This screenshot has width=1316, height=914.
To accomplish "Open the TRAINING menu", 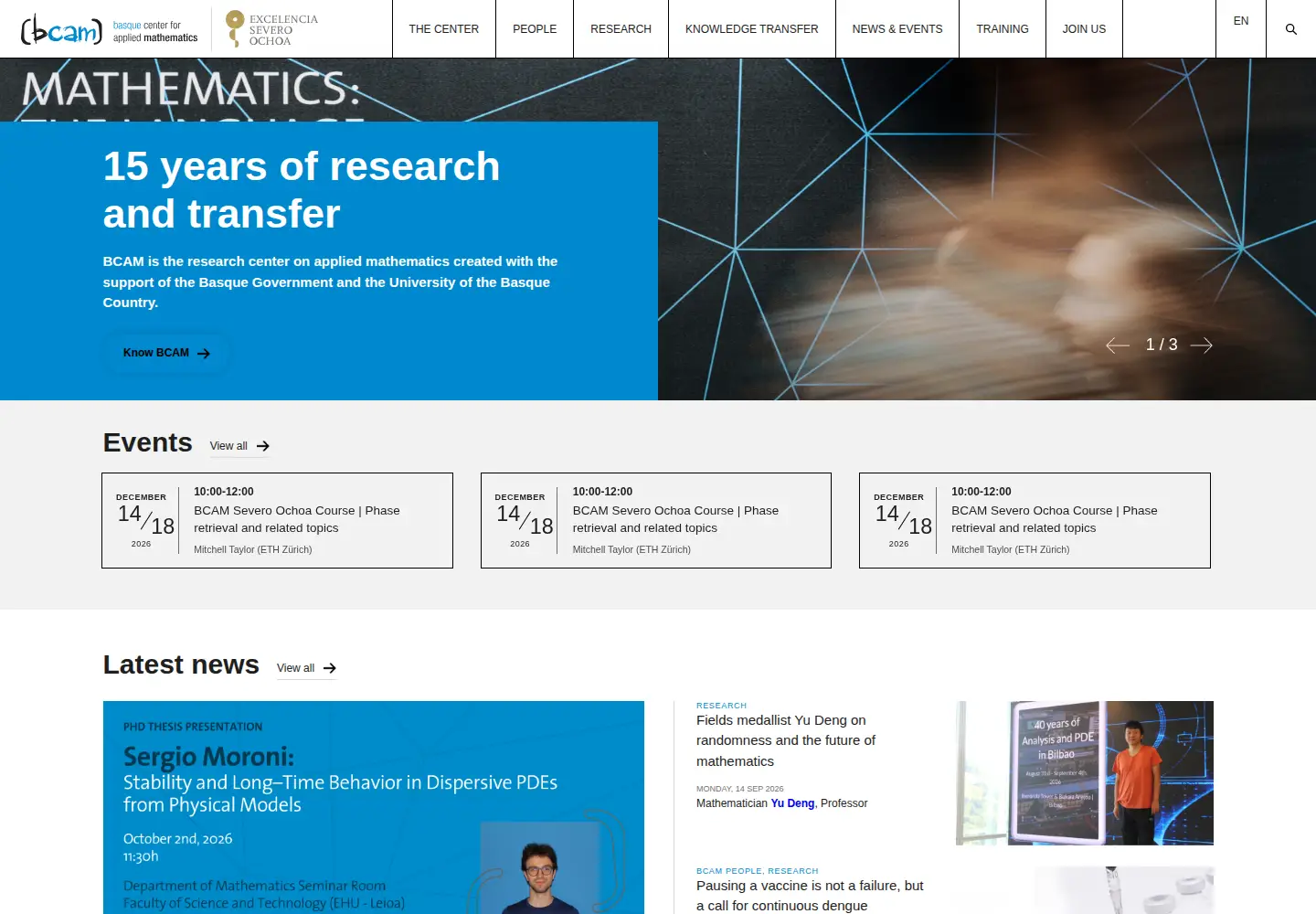I will coord(1003,29).
